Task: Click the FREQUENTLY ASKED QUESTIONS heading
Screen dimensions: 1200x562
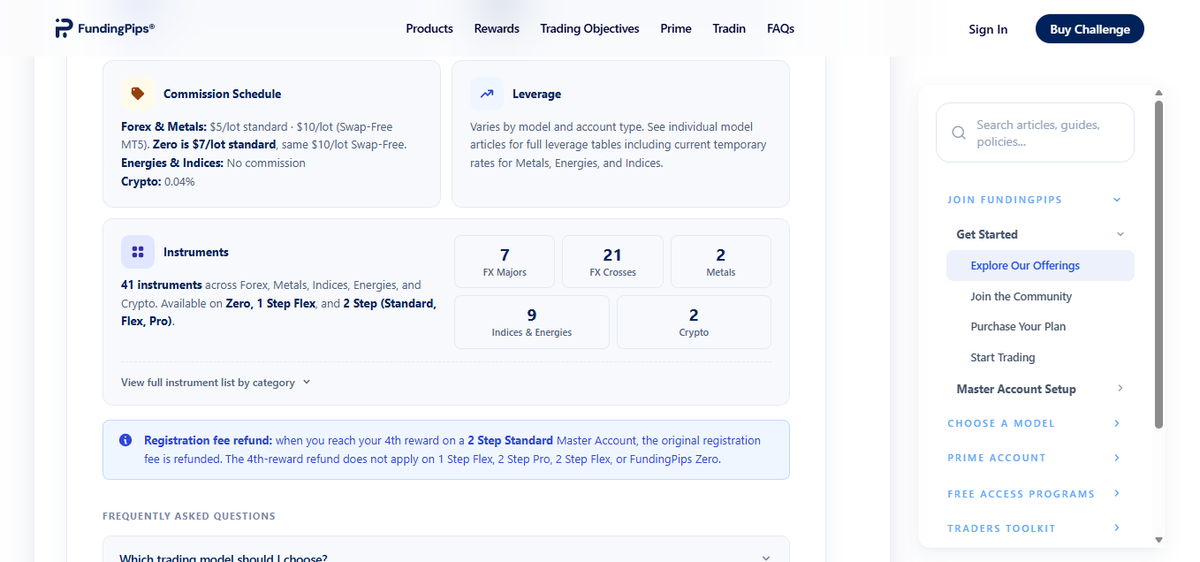Action: click(189, 516)
